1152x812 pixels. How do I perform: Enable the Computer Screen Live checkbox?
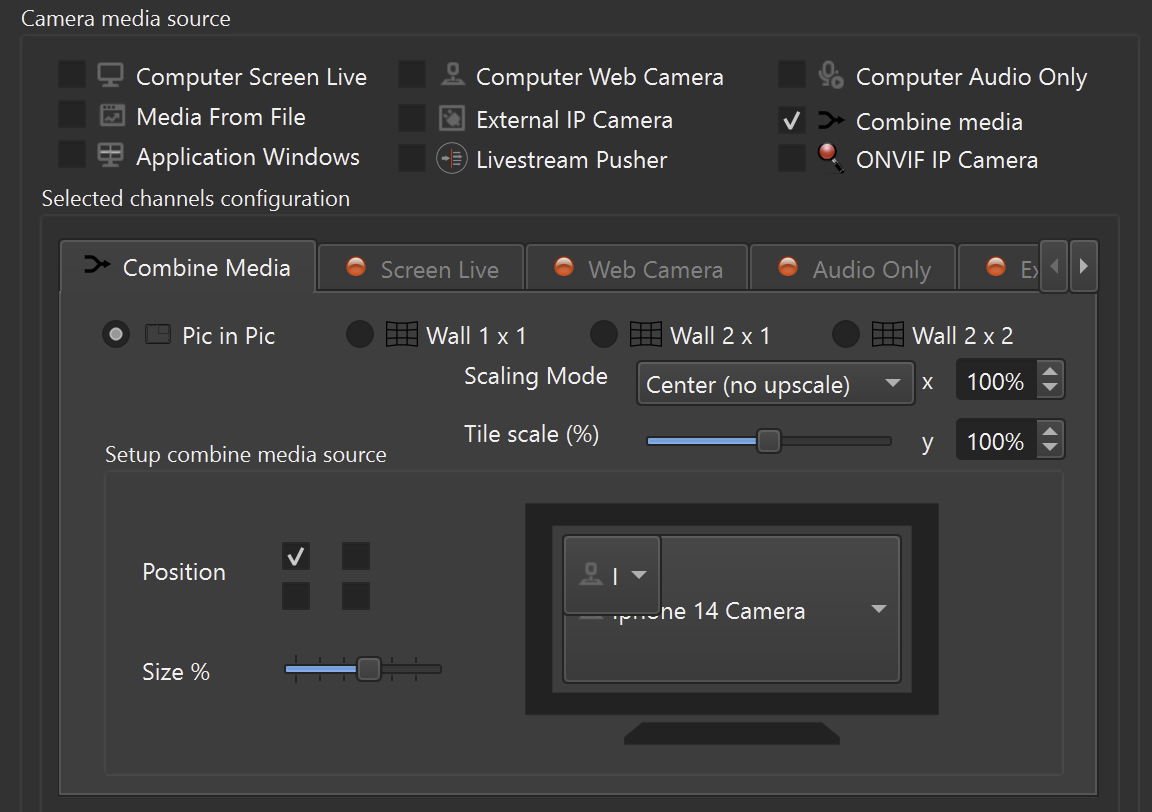[72, 75]
